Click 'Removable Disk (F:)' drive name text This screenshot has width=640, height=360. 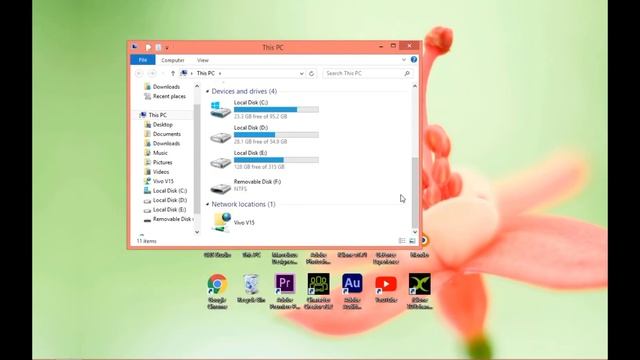[258, 182]
